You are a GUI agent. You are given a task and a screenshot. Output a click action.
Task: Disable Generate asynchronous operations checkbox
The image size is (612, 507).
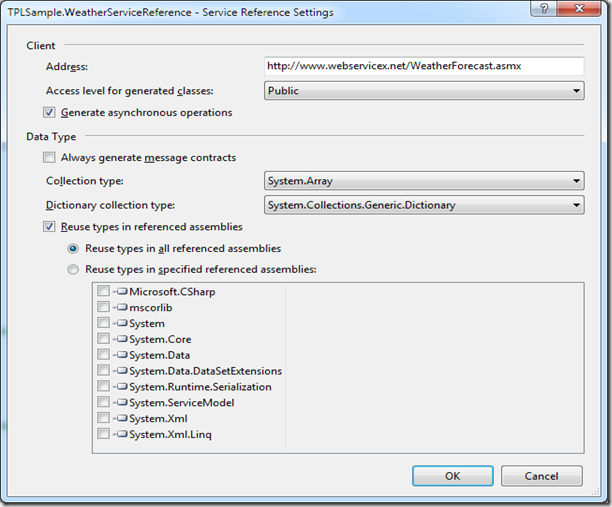point(50,113)
